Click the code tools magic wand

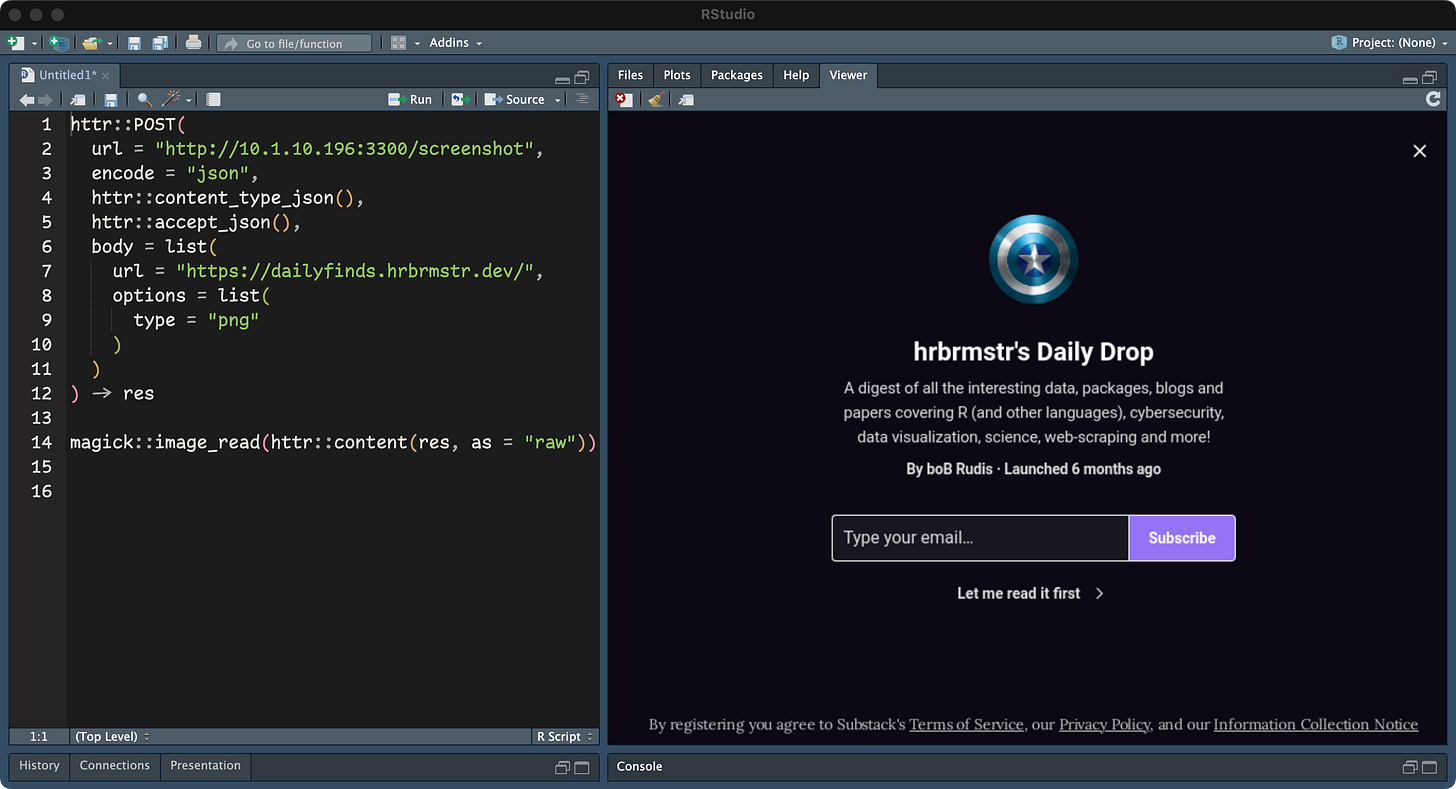coord(171,99)
